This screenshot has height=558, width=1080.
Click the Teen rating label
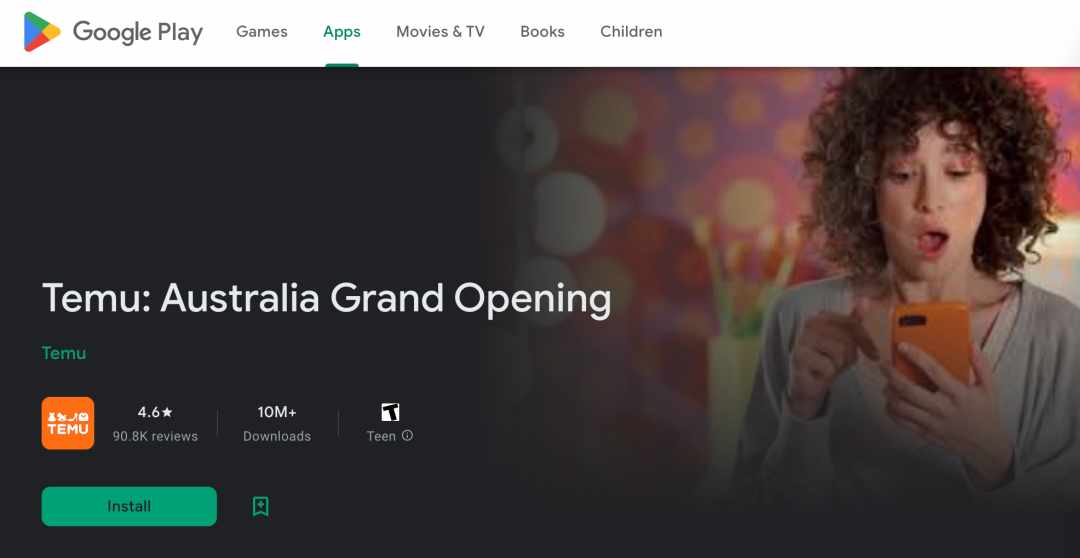(382, 436)
